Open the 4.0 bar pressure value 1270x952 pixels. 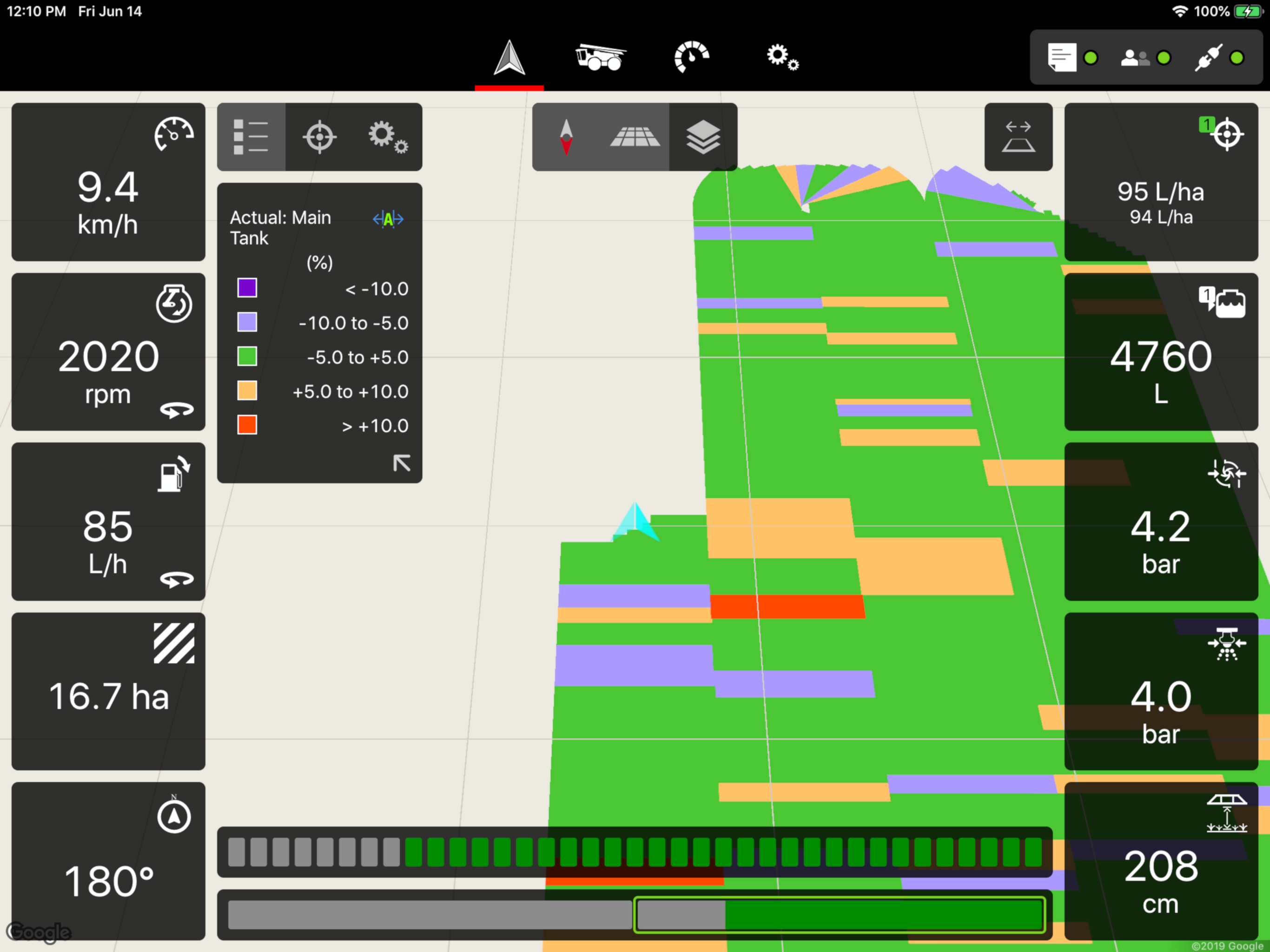pyautogui.click(x=1160, y=696)
